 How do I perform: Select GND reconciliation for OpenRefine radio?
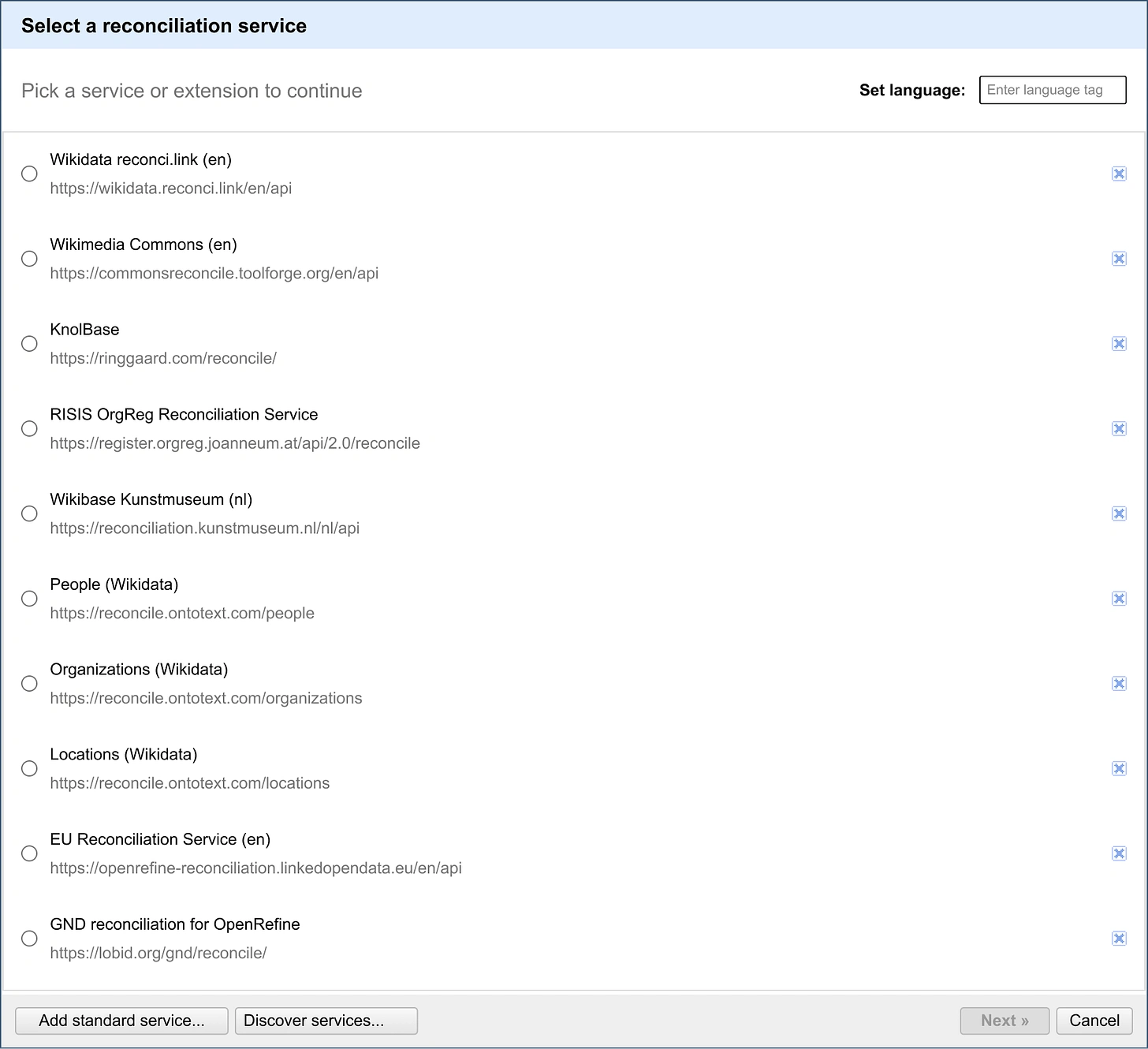(29, 939)
